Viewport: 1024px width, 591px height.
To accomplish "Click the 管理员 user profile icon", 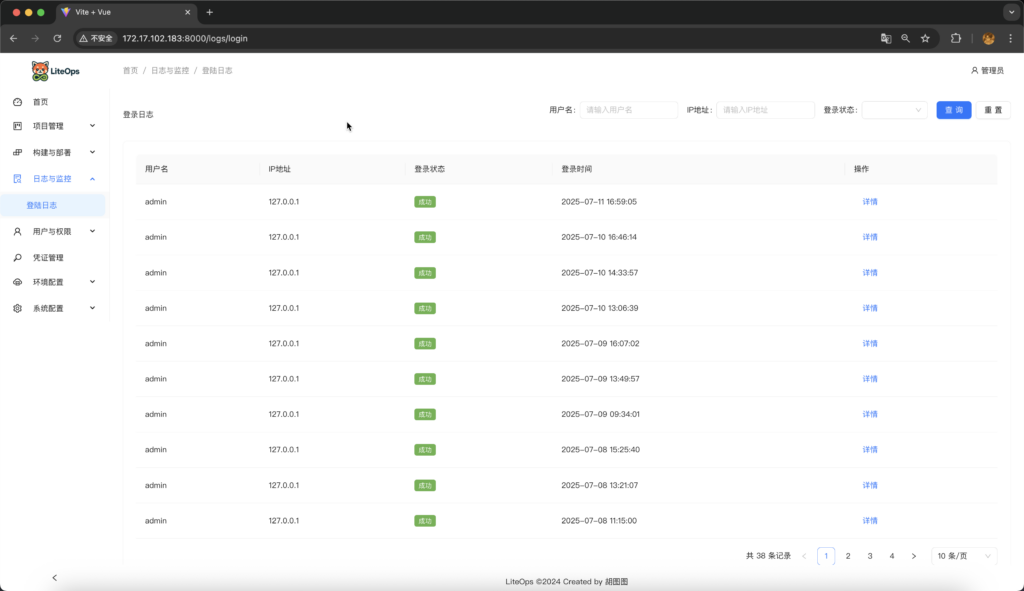I will click(x=974, y=71).
